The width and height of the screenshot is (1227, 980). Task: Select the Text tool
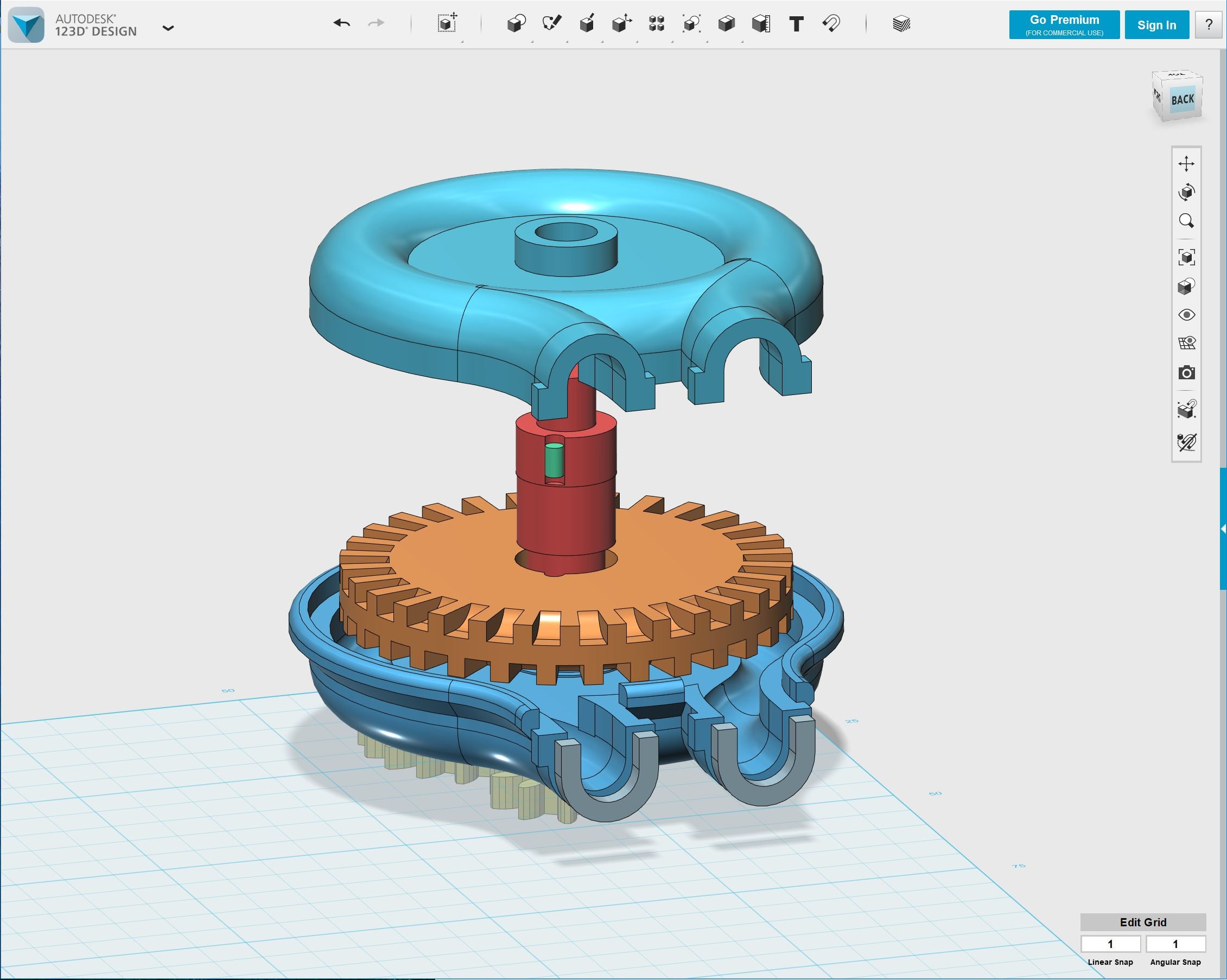click(796, 24)
